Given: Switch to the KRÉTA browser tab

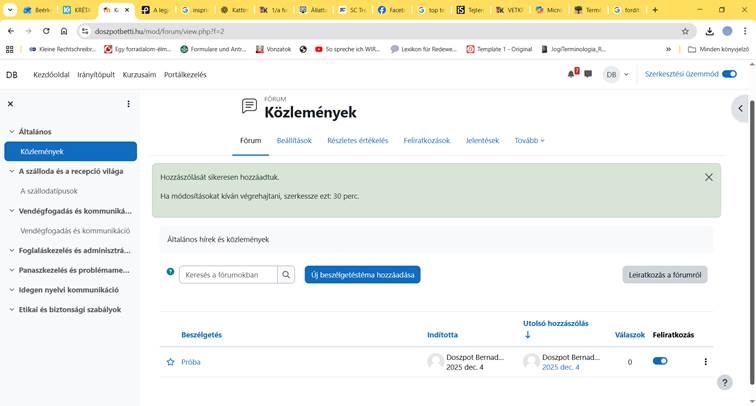Looking at the screenshot, I should pyautogui.click(x=77, y=10).
